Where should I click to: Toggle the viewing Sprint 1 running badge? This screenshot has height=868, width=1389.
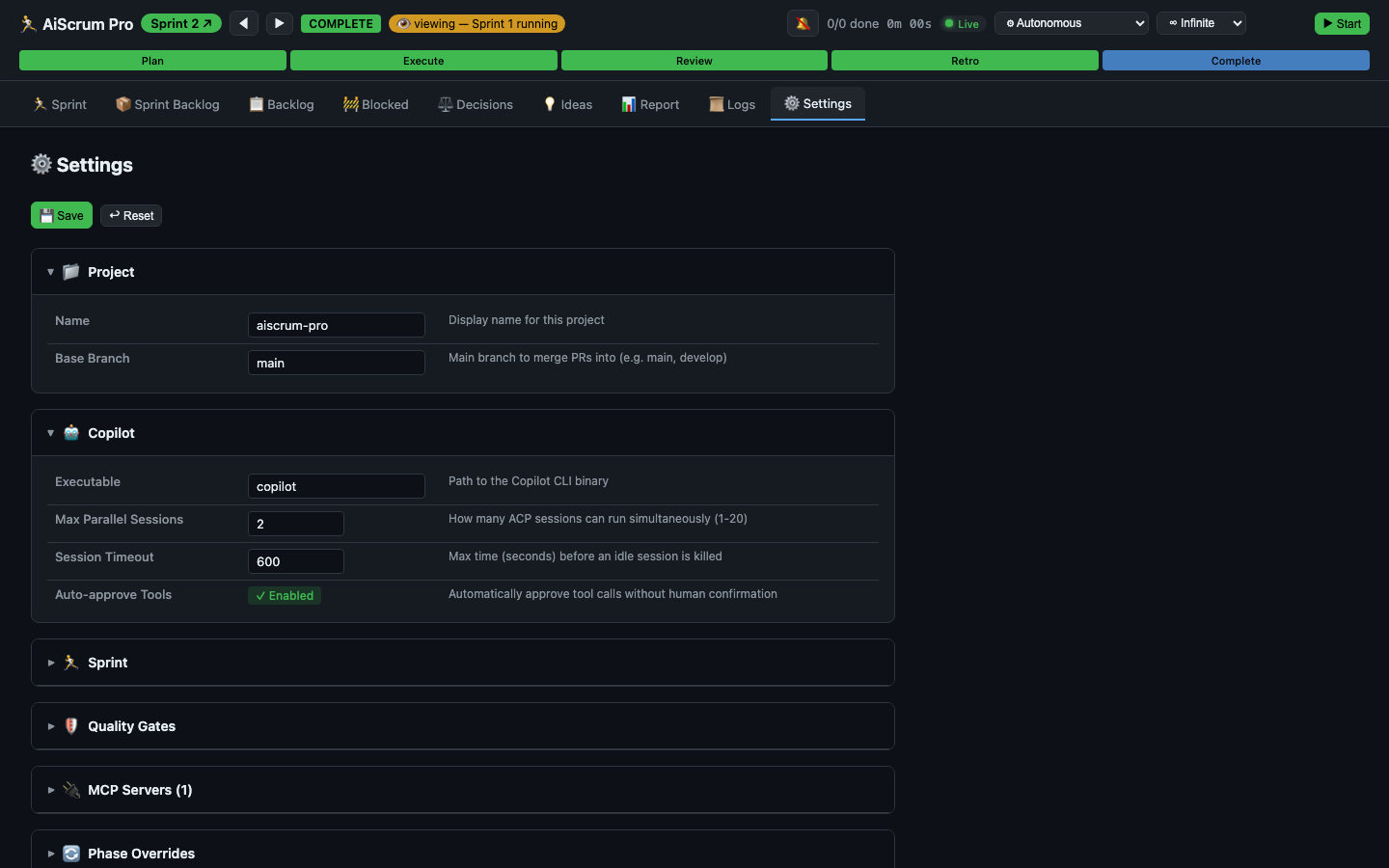pyautogui.click(x=477, y=23)
